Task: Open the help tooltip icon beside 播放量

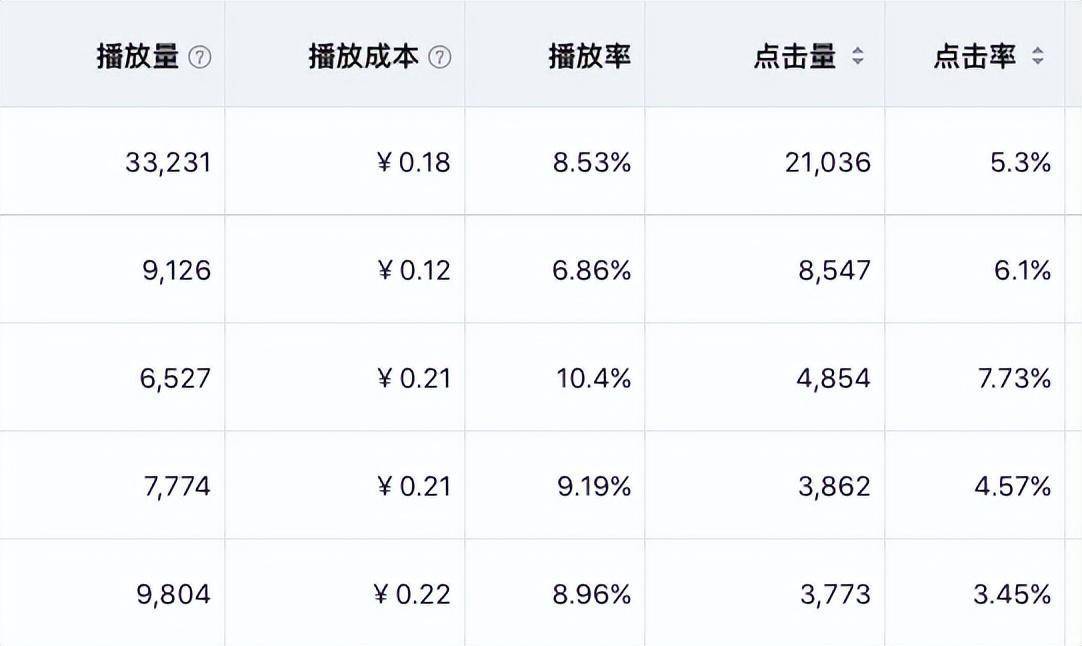Action: [200, 57]
